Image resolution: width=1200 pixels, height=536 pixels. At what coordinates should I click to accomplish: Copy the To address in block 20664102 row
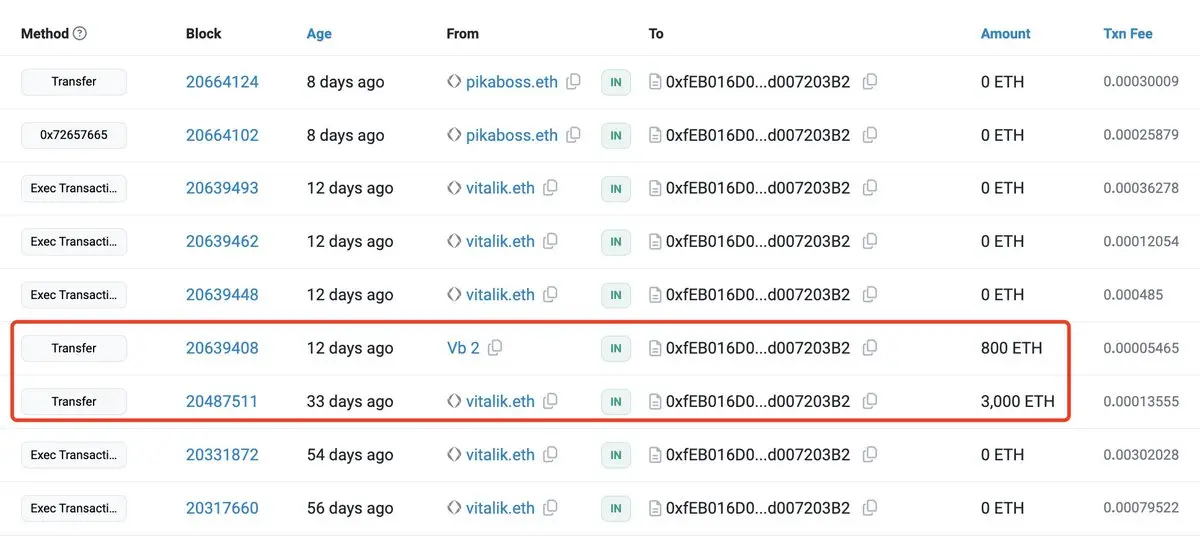(870, 135)
